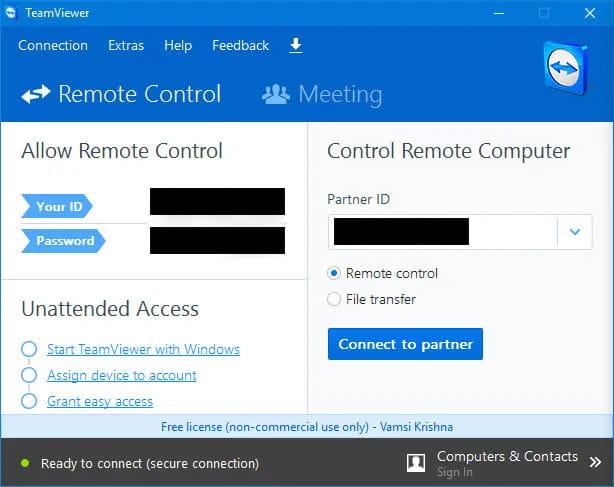Click the download arrow icon in menu bar
The height and width of the screenshot is (487, 614).
tap(296, 45)
